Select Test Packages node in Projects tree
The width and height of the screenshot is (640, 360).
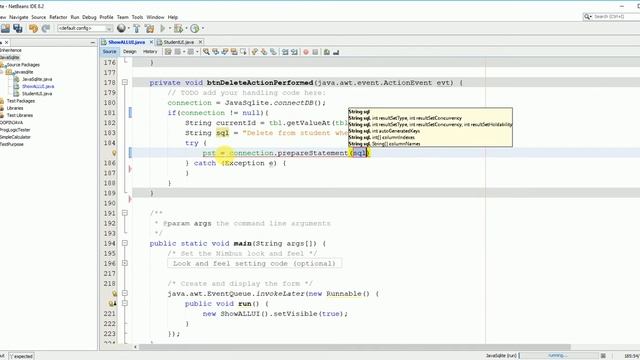click(x=21, y=101)
